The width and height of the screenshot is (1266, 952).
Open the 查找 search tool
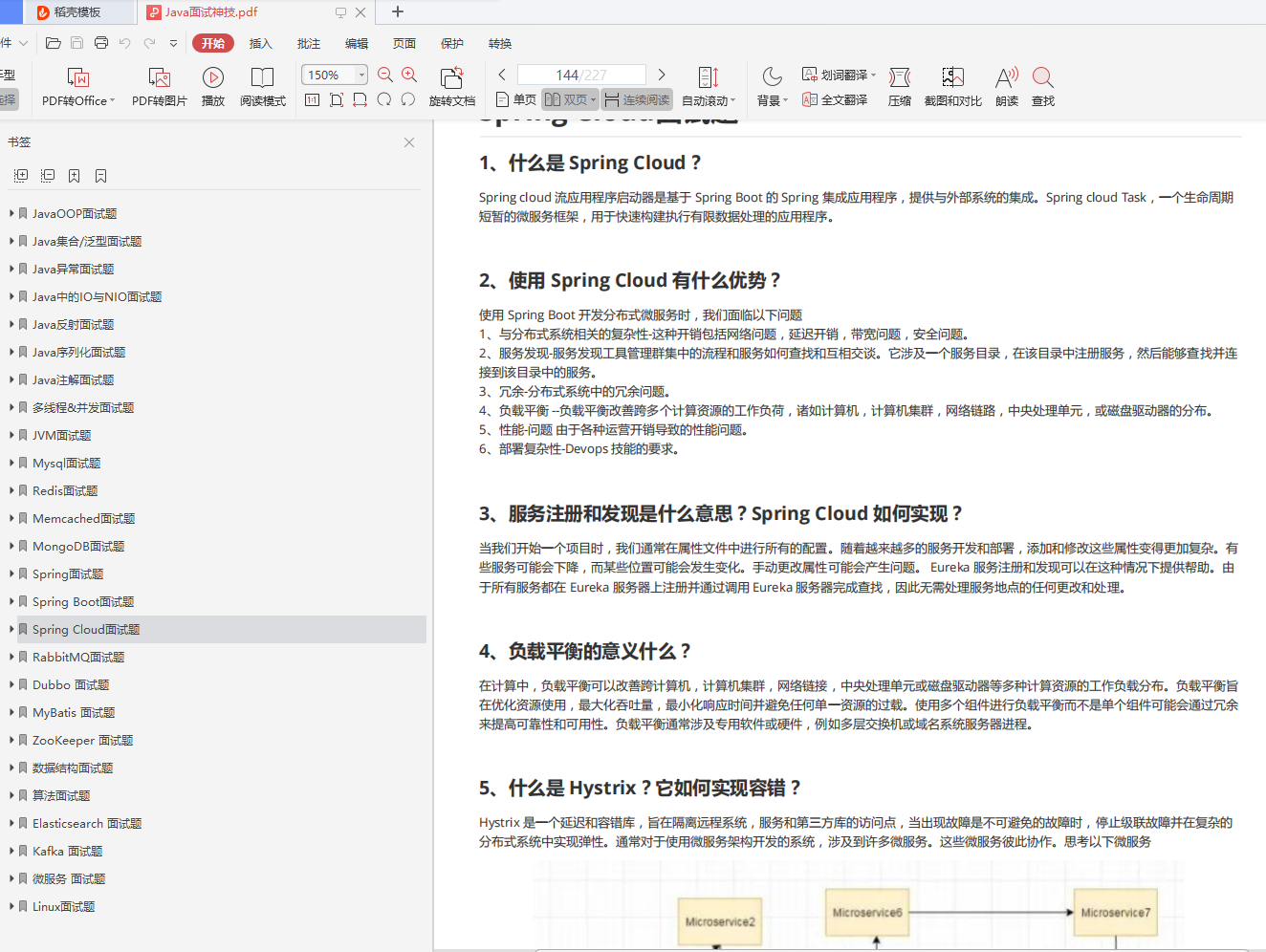tap(1043, 87)
